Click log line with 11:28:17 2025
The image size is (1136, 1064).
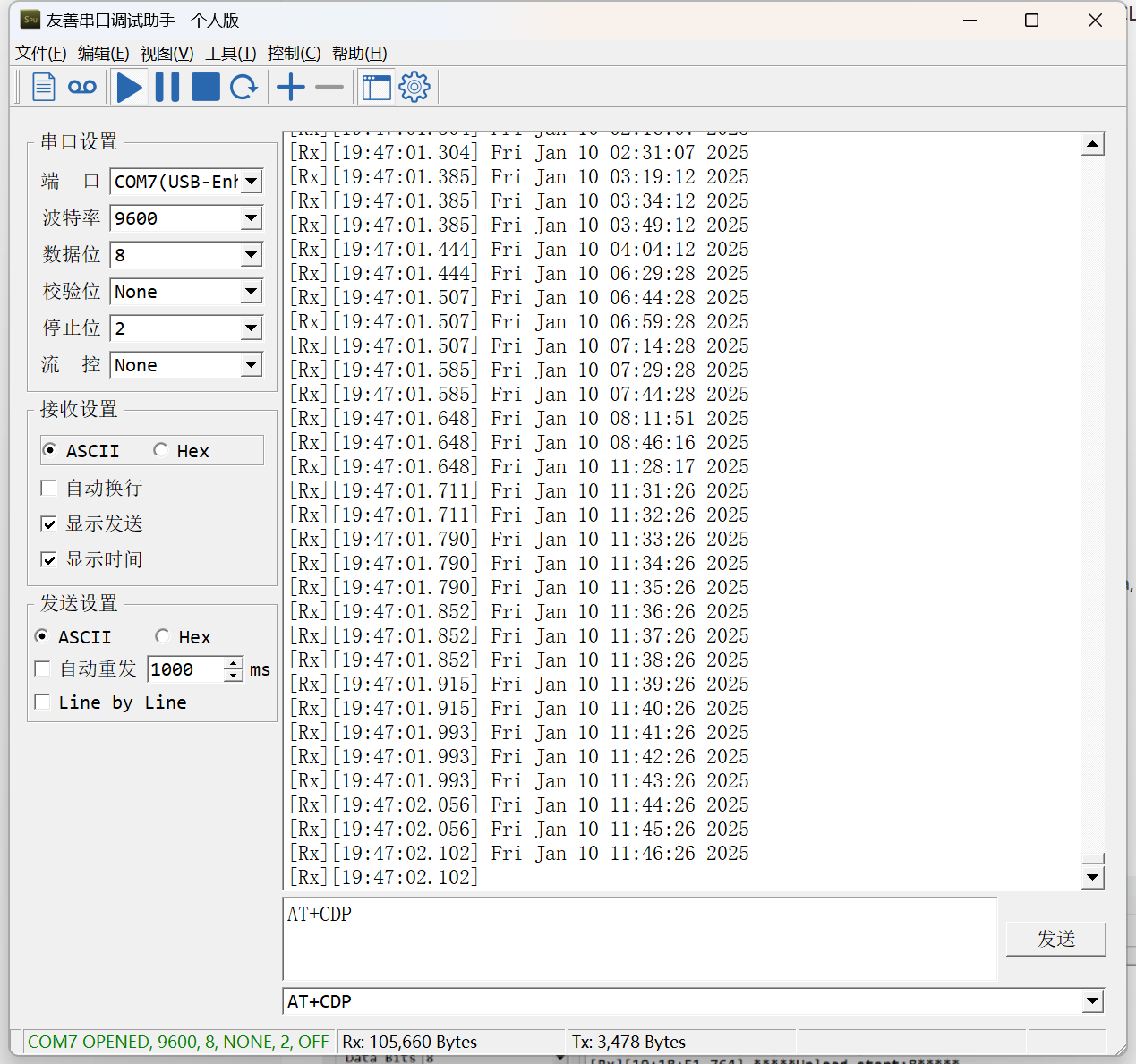pyautogui.click(x=519, y=467)
